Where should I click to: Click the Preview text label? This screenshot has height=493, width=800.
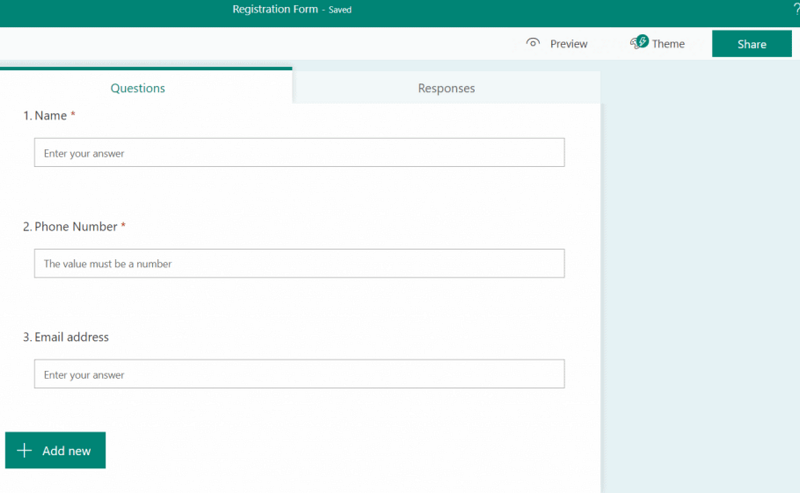[569, 44]
